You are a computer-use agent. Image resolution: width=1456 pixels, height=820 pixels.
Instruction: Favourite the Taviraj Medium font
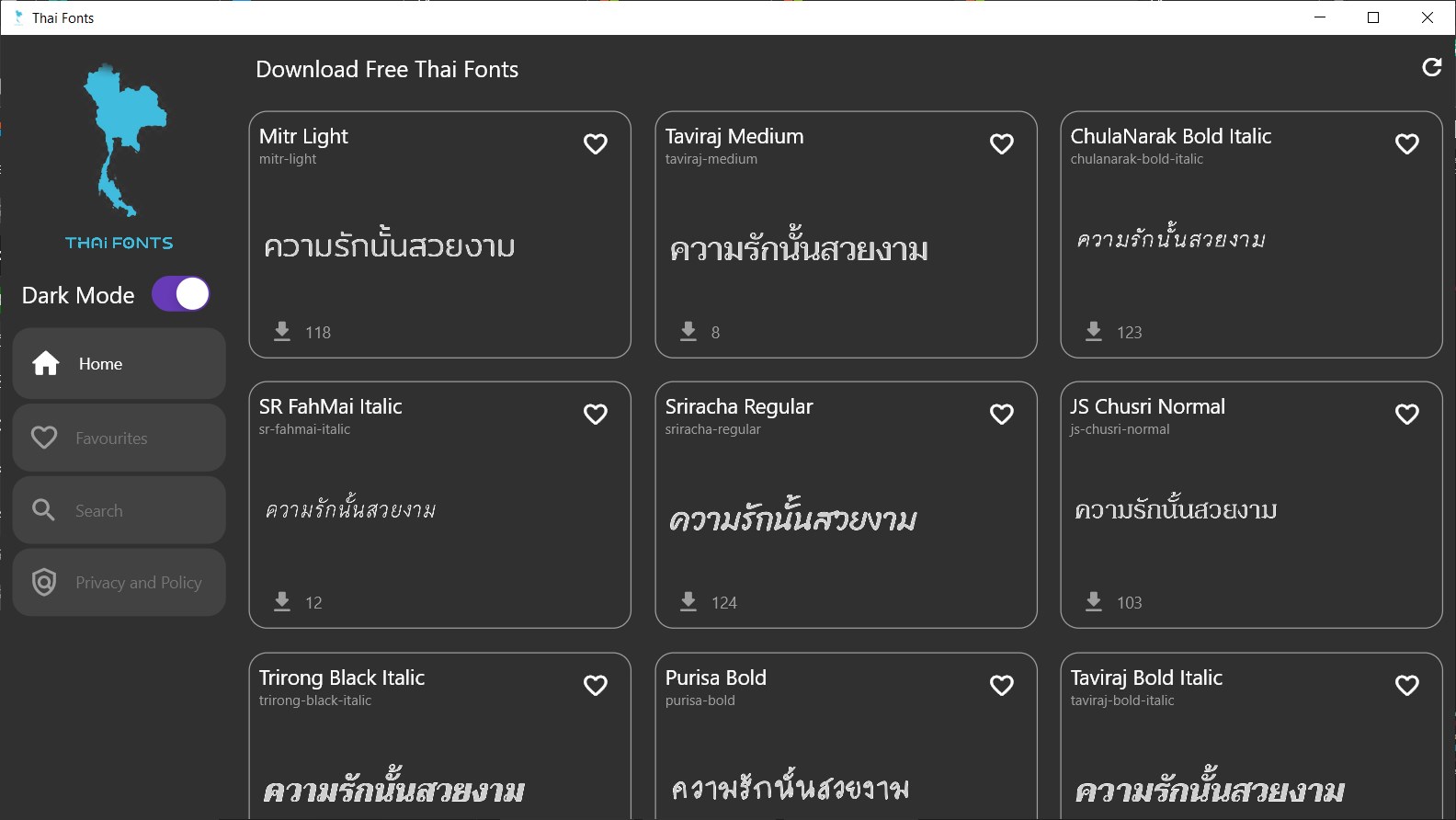[1002, 144]
